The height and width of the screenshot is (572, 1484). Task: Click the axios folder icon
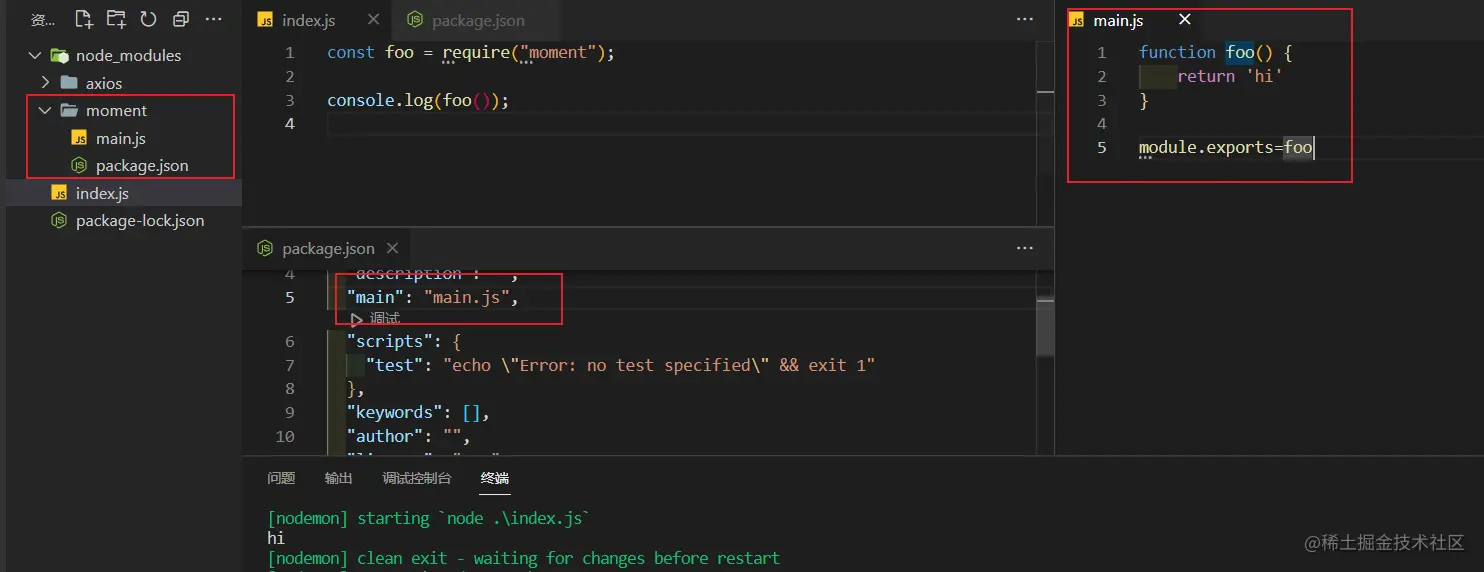coord(69,83)
